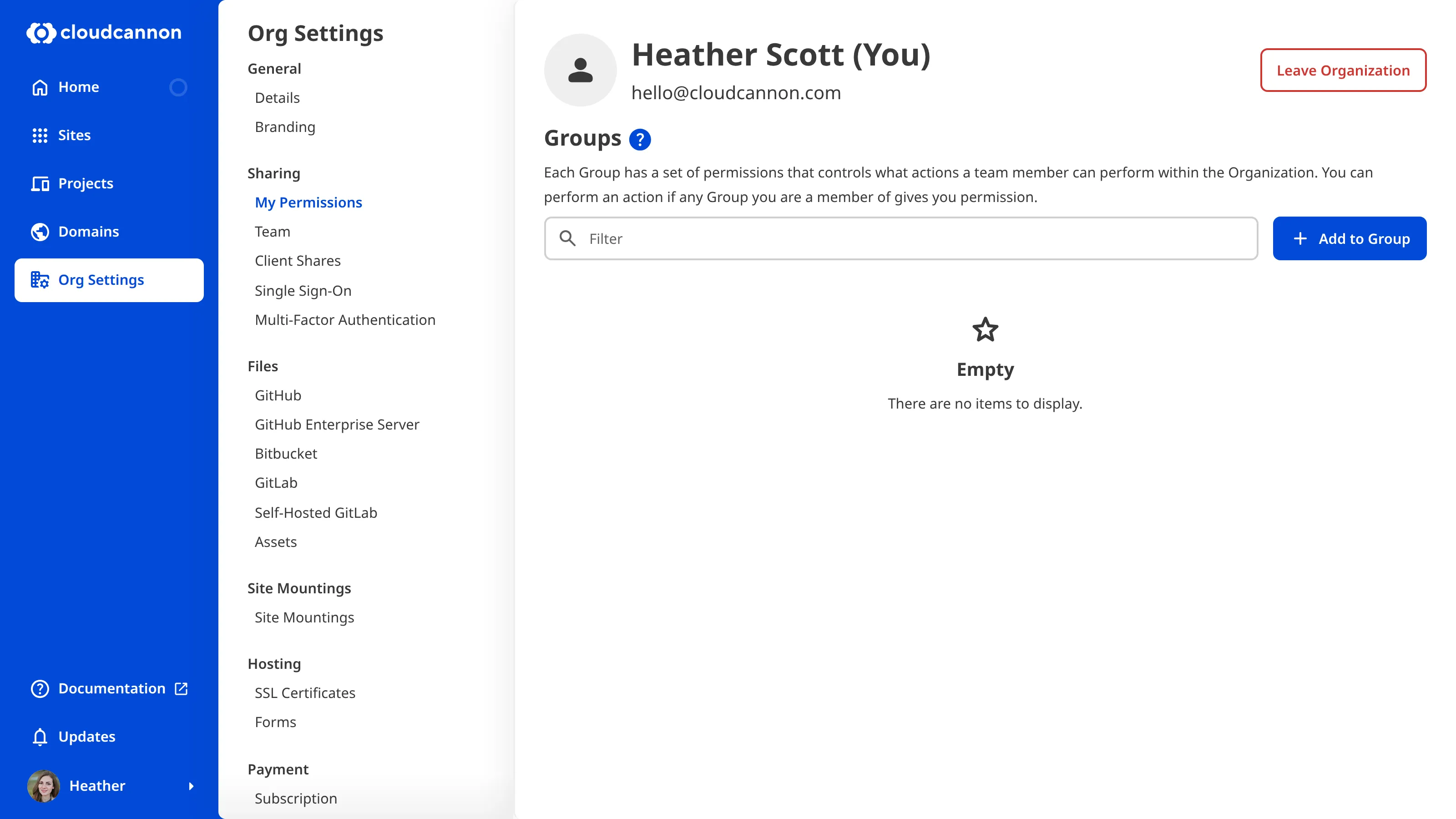The height and width of the screenshot is (819, 1456).
Task: Open Forms settings
Action: pyautogui.click(x=275, y=722)
